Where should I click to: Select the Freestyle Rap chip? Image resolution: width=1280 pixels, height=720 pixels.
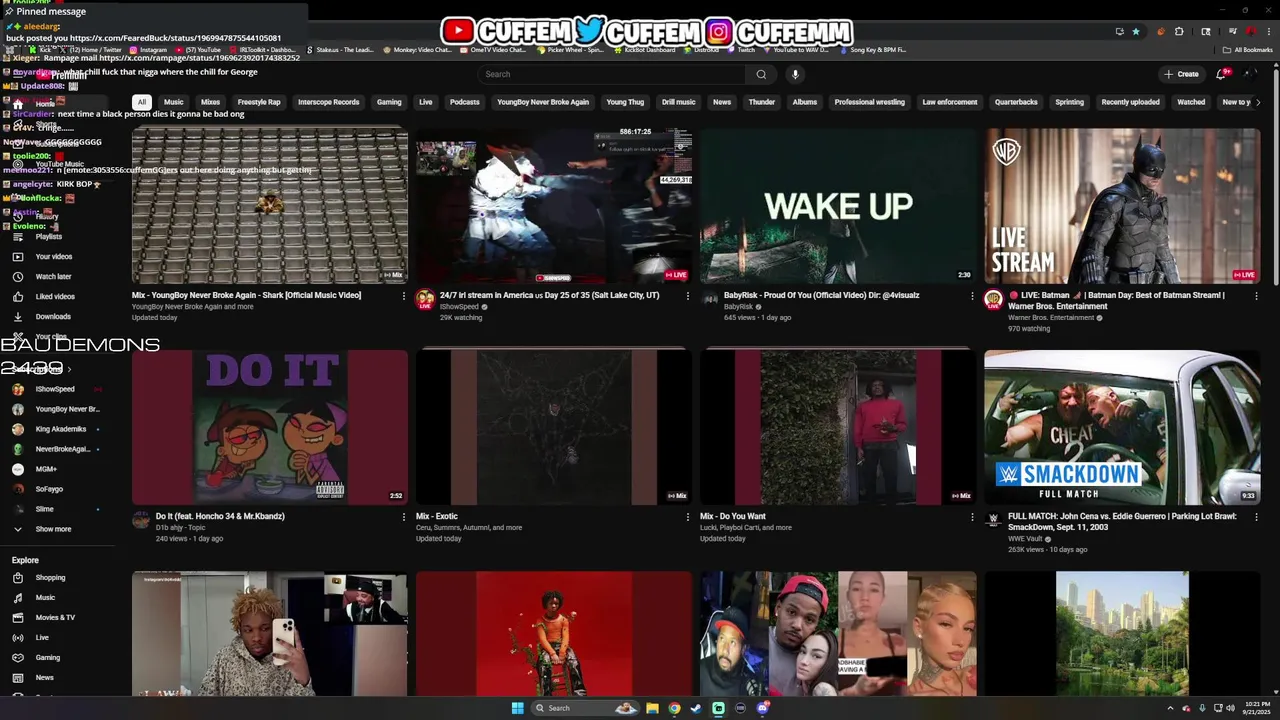(x=259, y=102)
